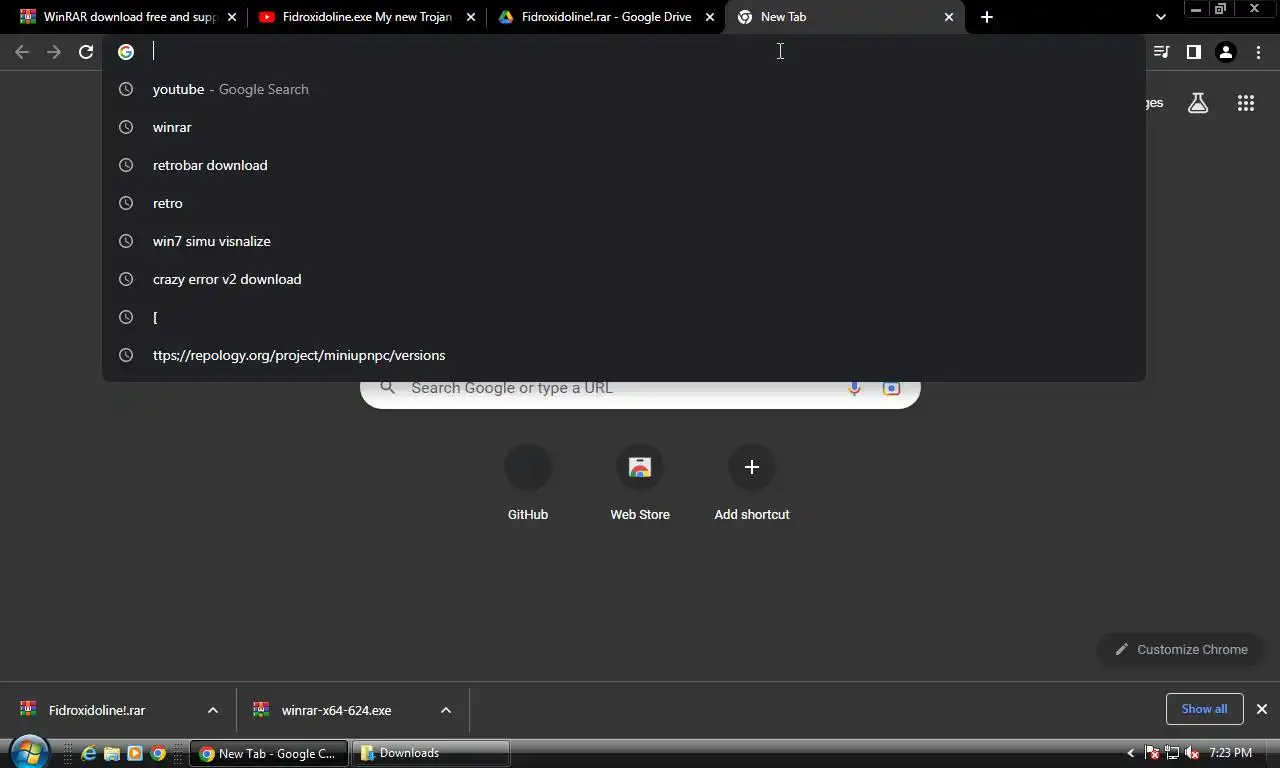The image size is (1280, 768).
Task: Choose the retrobar download suggestion
Action: tap(624, 165)
